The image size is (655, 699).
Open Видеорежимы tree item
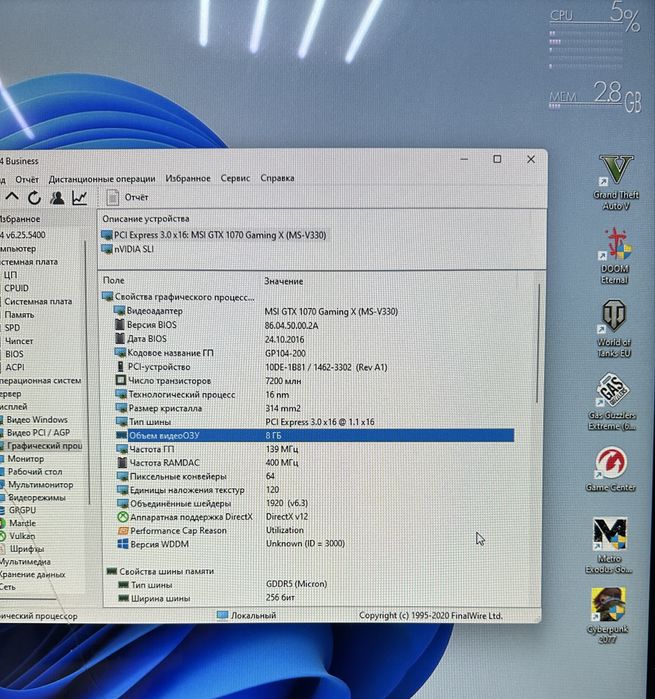(33, 497)
